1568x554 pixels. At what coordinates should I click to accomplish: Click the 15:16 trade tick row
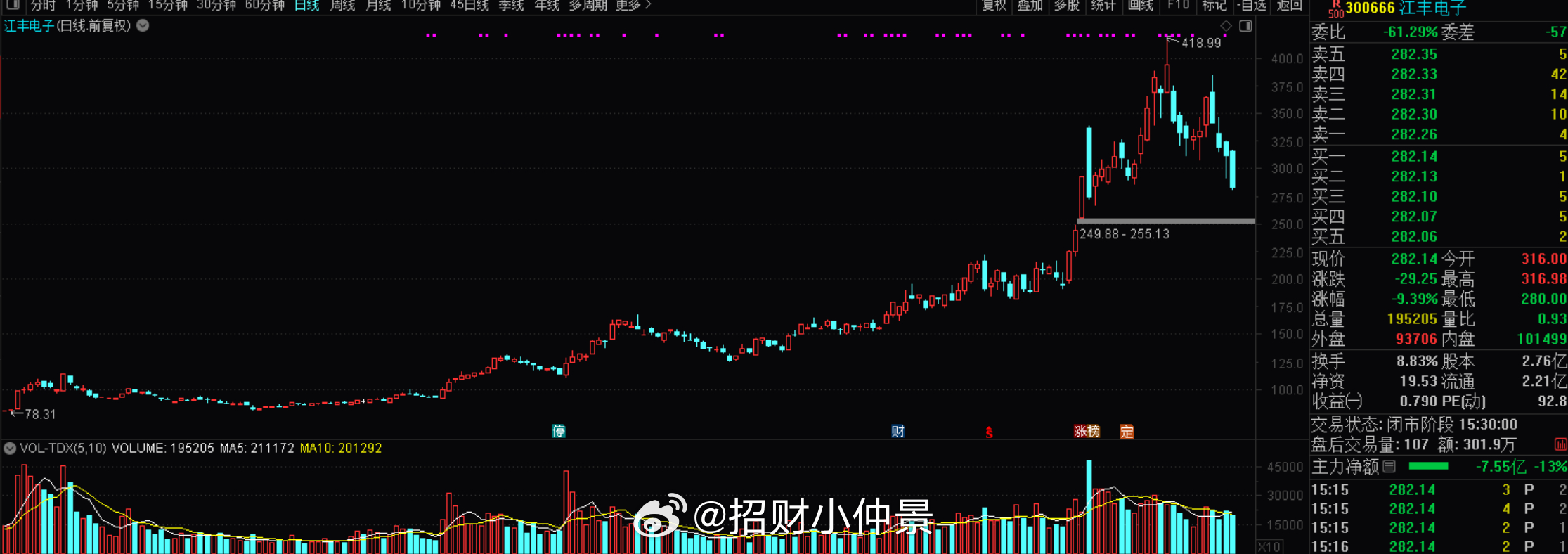[1439, 546]
